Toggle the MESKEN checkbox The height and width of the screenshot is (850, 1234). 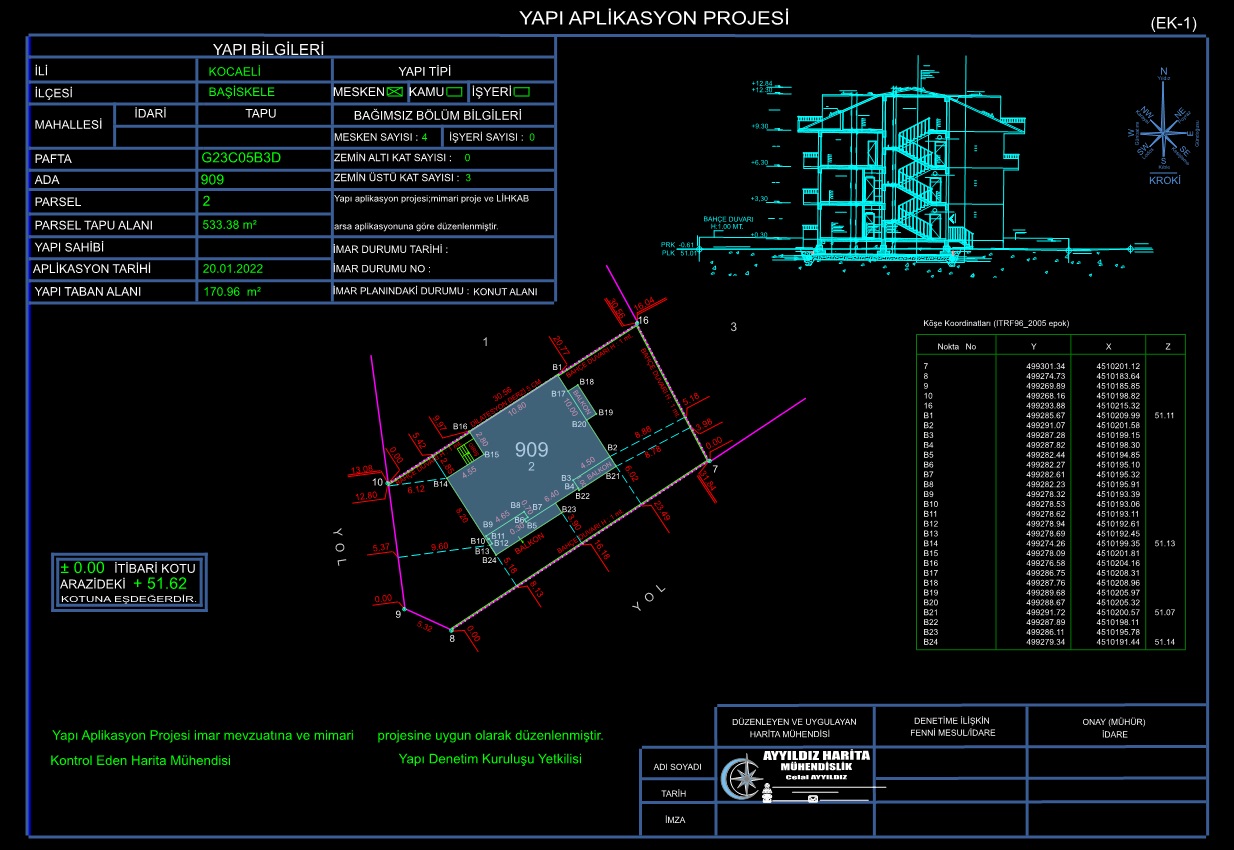pyautogui.click(x=395, y=92)
